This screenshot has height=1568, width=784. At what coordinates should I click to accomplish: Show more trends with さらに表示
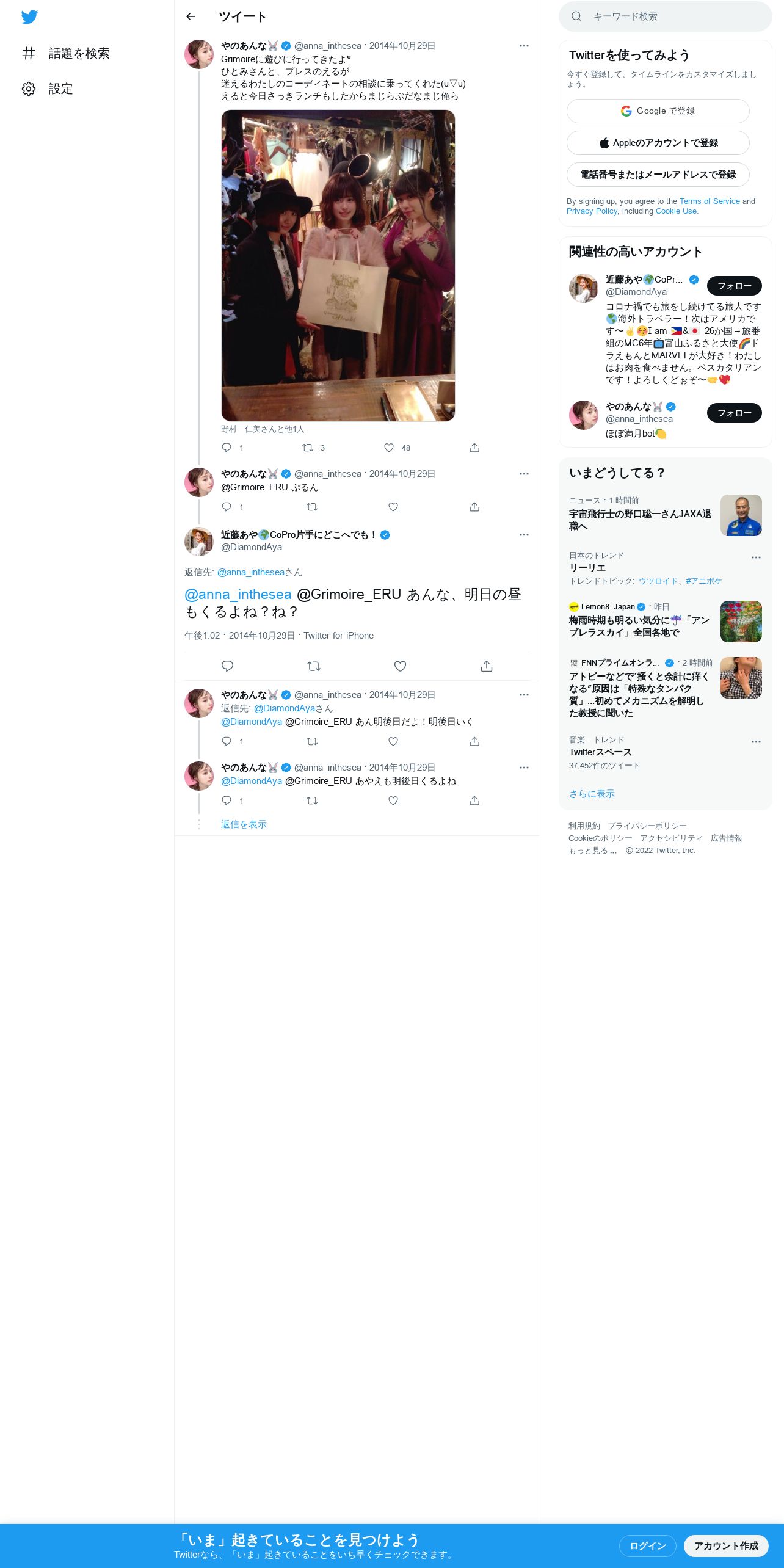coord(592,794)
